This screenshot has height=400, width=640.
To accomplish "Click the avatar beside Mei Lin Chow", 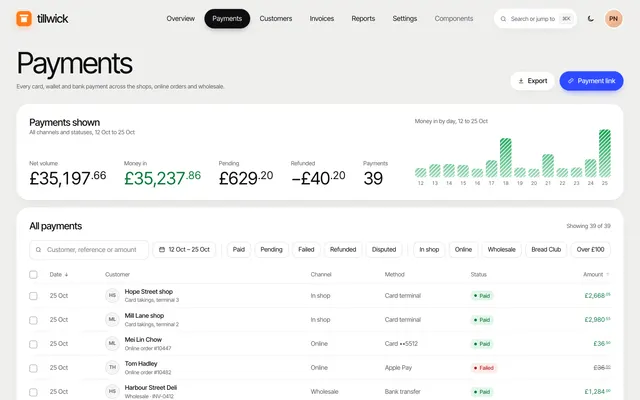I will click(112, 343).
